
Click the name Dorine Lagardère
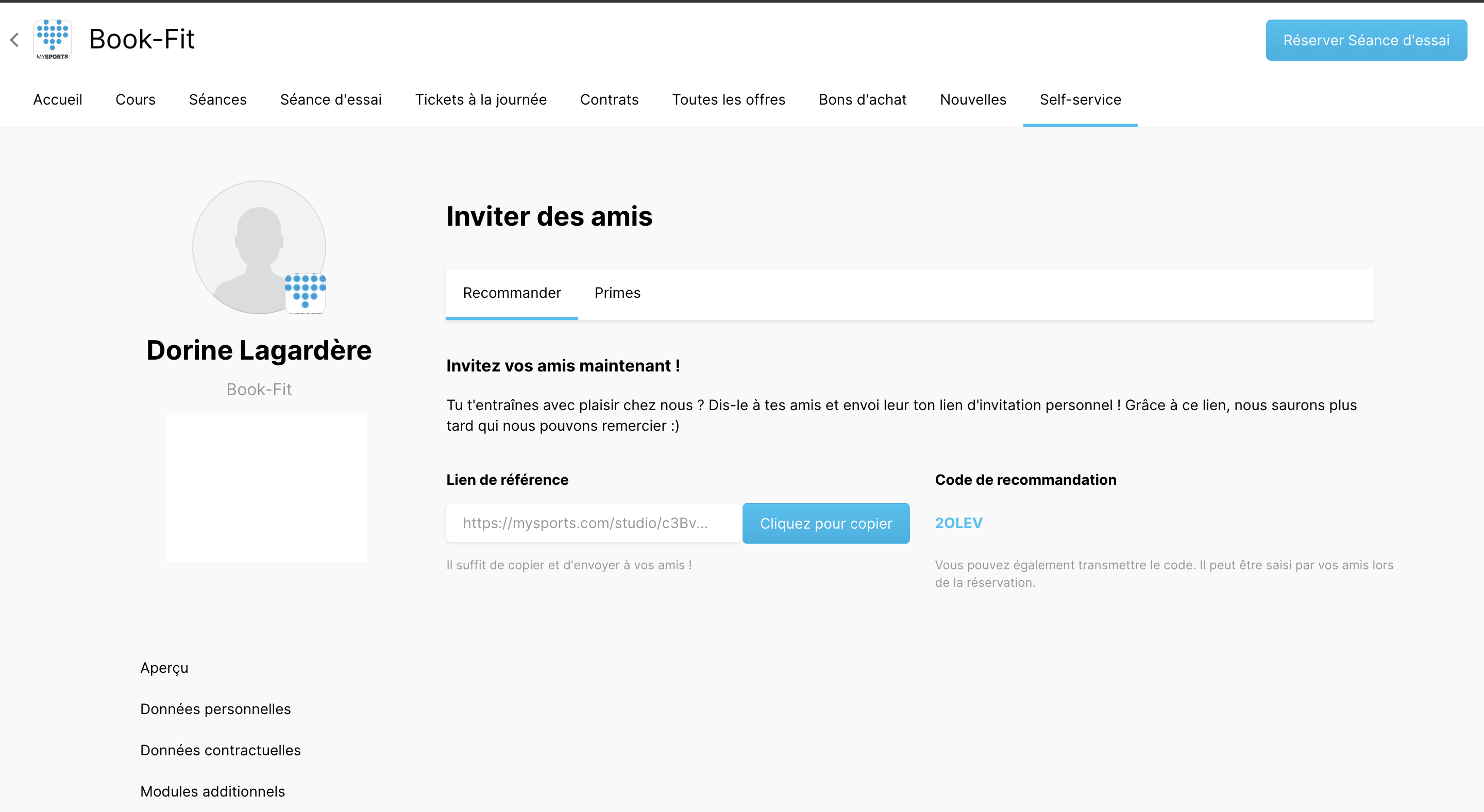[259, 350]
